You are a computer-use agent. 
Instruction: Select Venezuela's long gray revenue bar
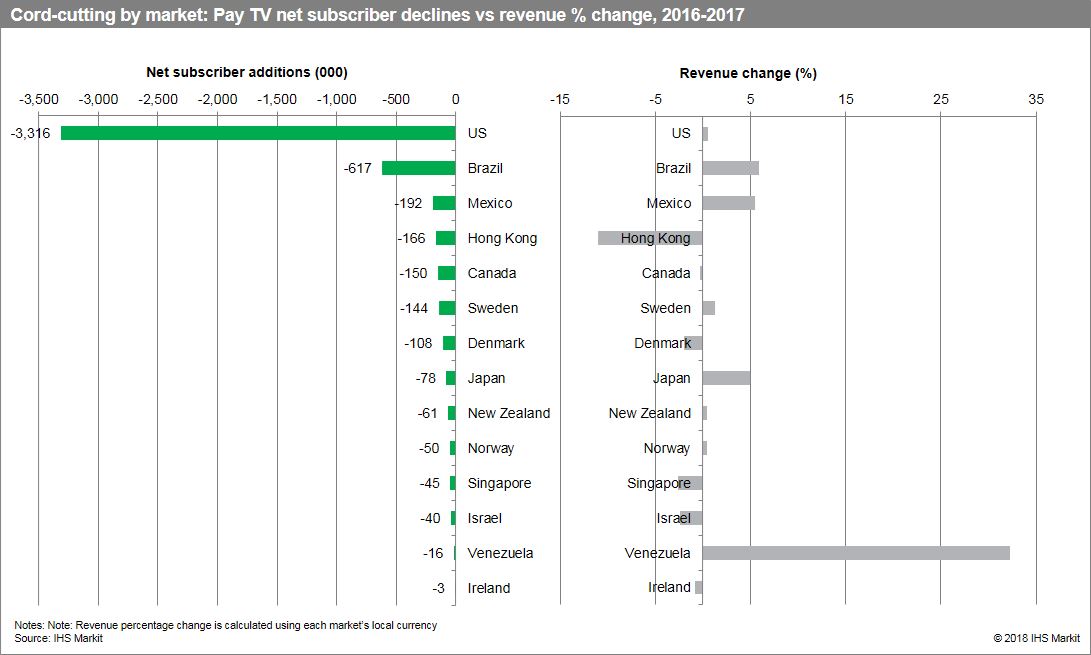(x=856, y=553)
